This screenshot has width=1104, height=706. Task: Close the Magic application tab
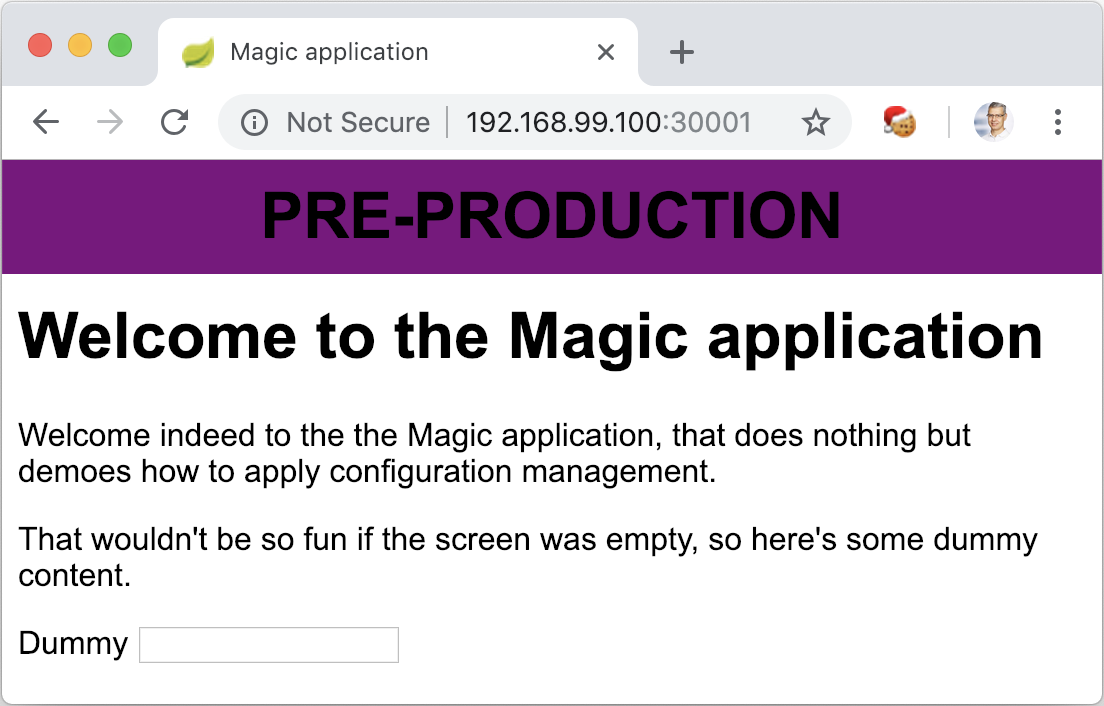(x=605, y=52)
